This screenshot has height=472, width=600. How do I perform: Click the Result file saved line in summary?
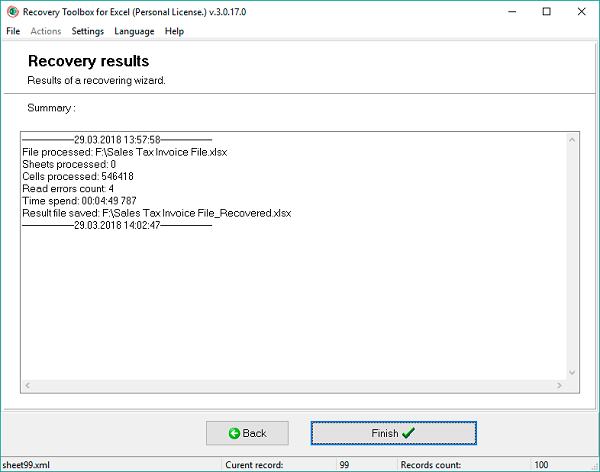(x=157, y=213)
